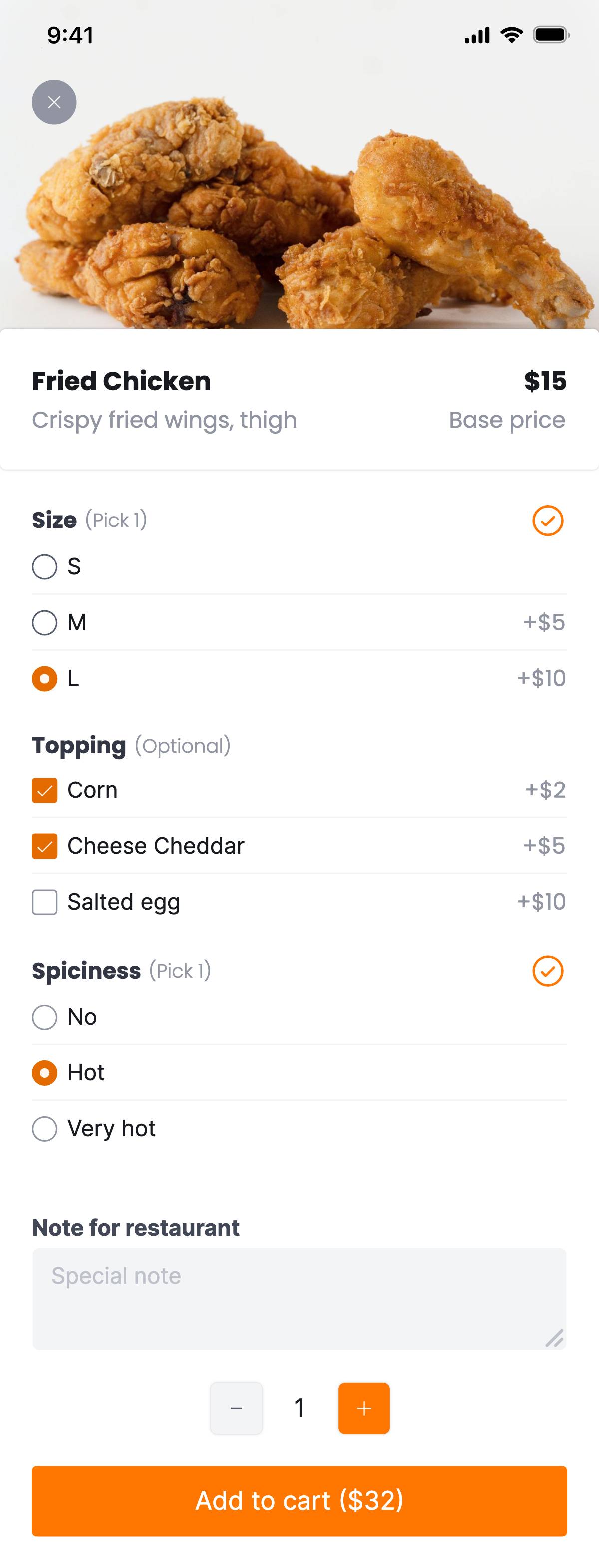This screenshot has height=1568, width=599.
Task: Tap the cellular signal icon
Action: coord(477,36)
